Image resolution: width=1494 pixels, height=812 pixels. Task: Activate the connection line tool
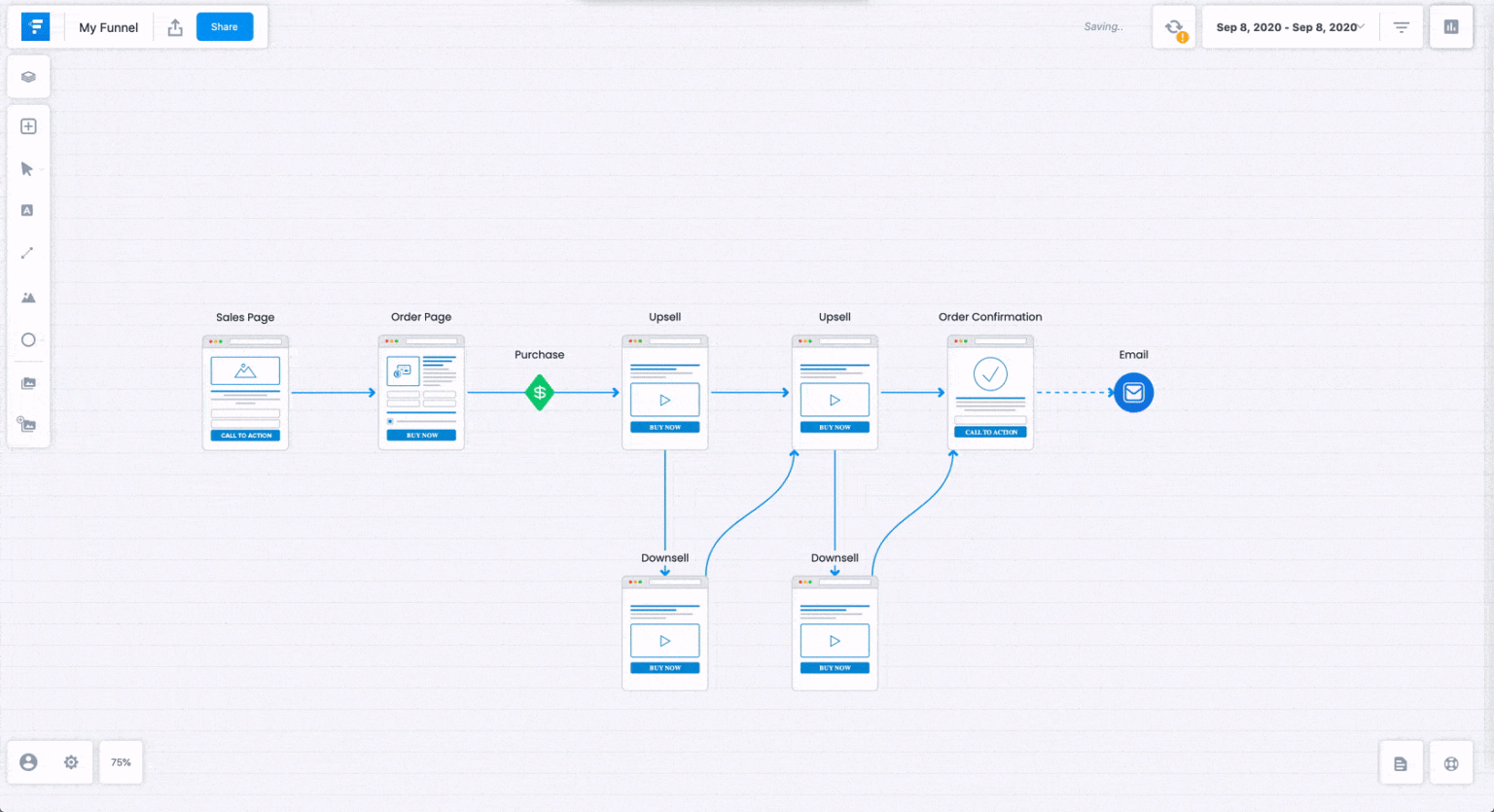28,253
